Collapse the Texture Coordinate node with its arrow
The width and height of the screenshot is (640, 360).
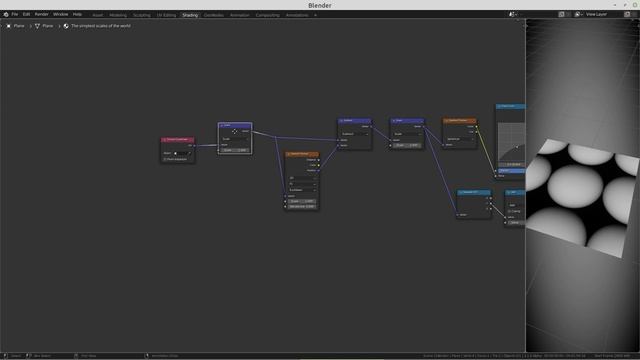(x=164, y=140)
